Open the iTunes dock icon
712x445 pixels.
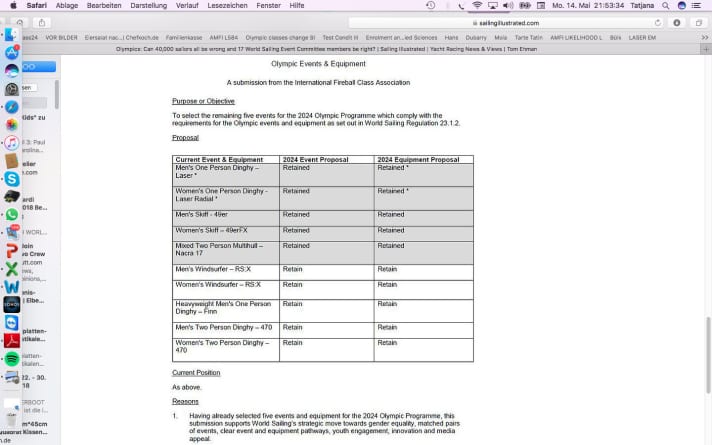click(x=12, y=142)
